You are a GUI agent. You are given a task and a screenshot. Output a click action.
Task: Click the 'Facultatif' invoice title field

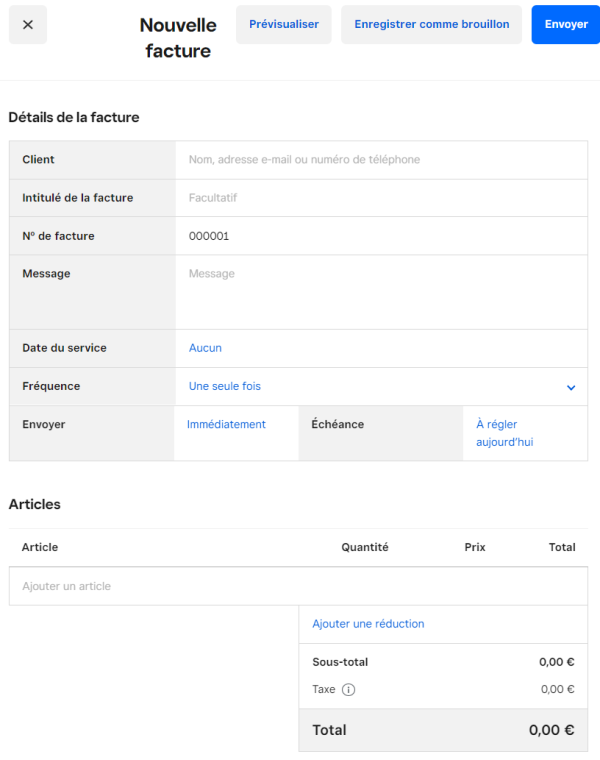[x=380, y=198]
